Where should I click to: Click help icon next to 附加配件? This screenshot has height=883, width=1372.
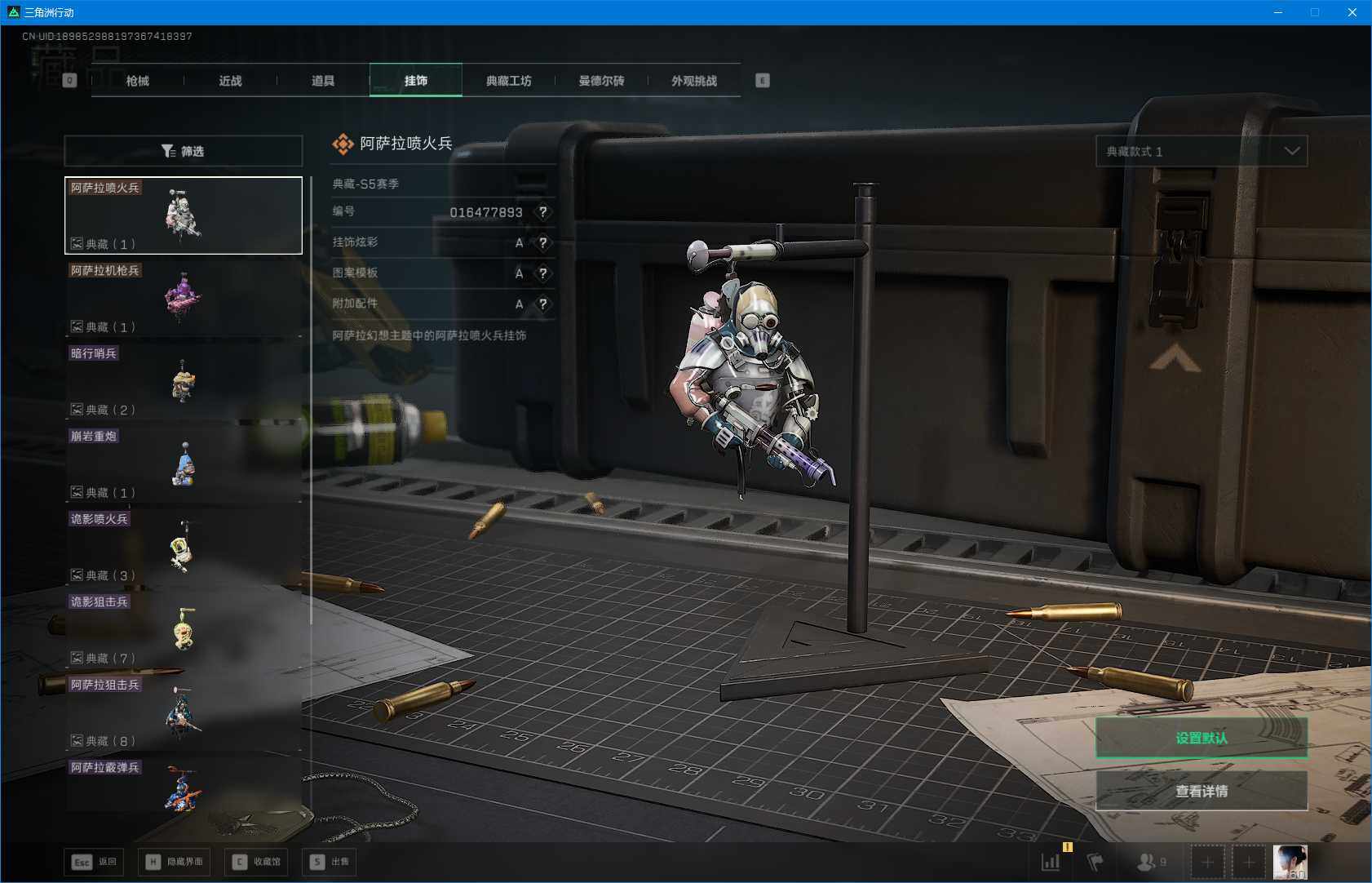pyautogui.click(x=543, y=304)
